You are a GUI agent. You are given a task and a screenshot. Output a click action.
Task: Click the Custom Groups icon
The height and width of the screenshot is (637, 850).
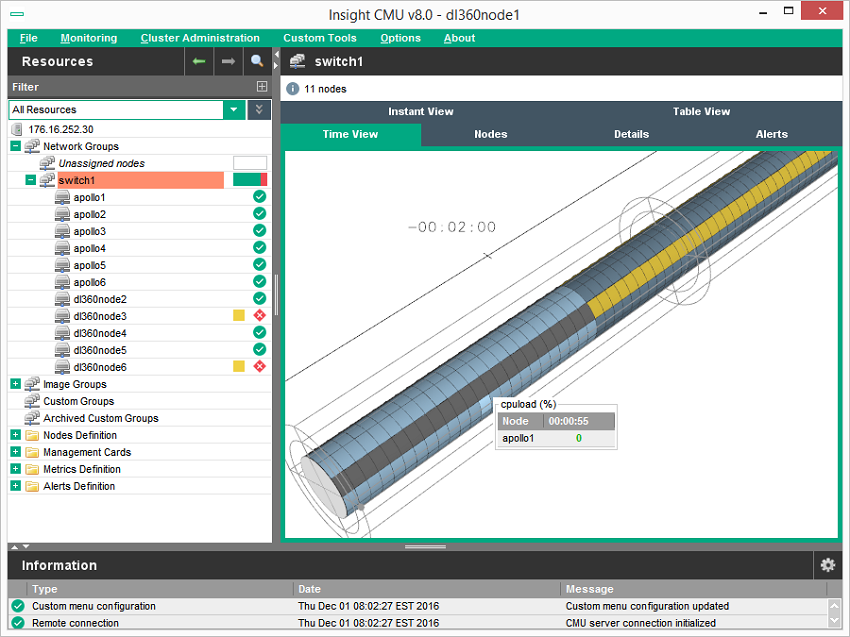click(32, 401)
